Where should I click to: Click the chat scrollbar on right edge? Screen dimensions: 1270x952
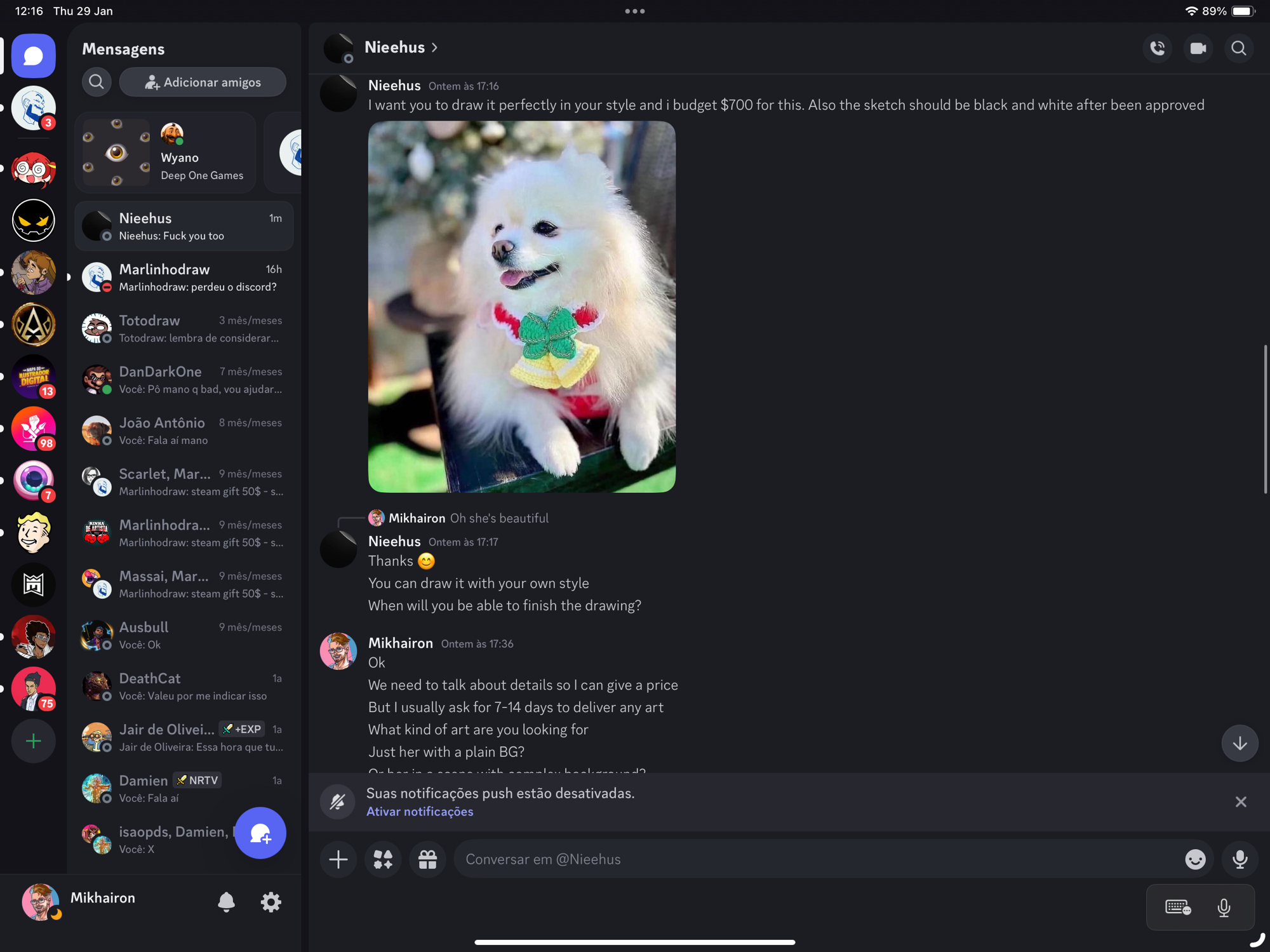point(1265,419)
